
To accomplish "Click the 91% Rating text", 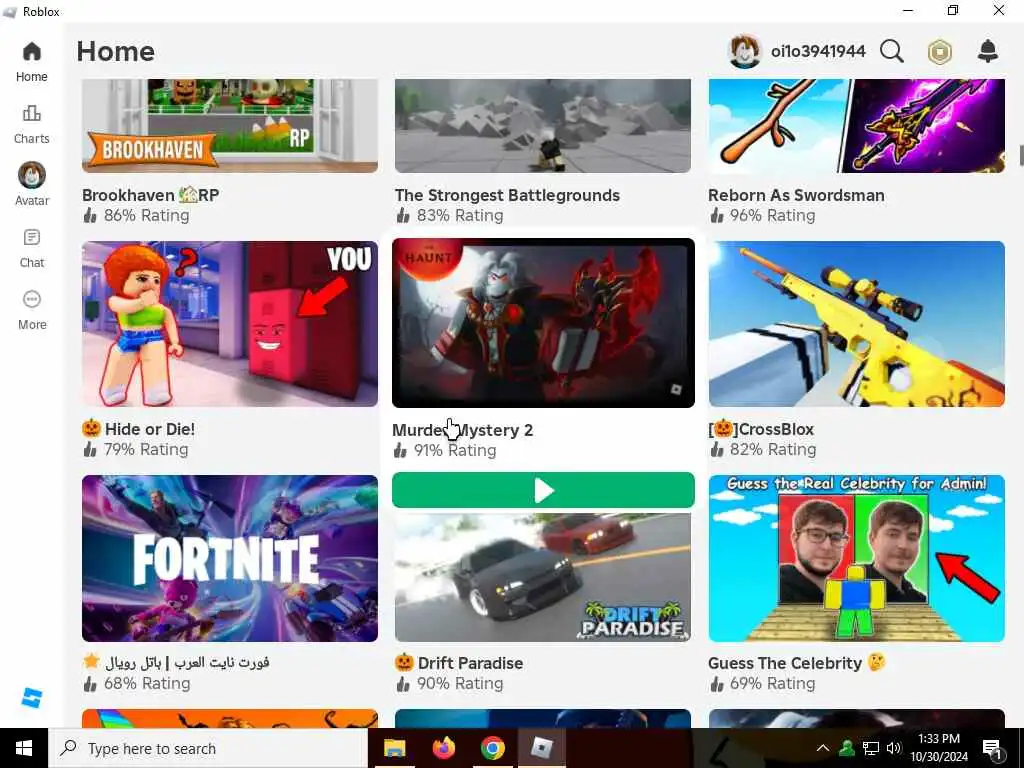I will coord(455,451).
